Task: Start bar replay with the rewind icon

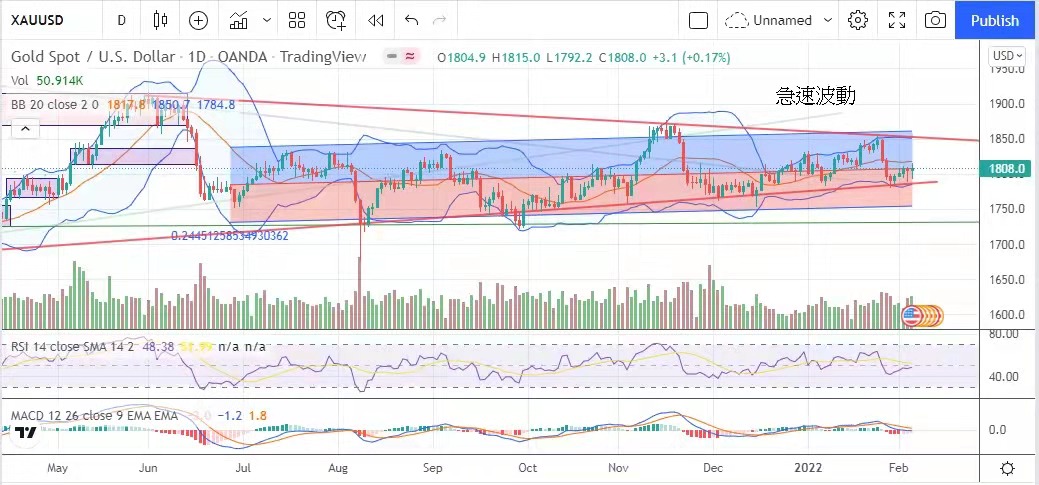Action: (375, 20)
